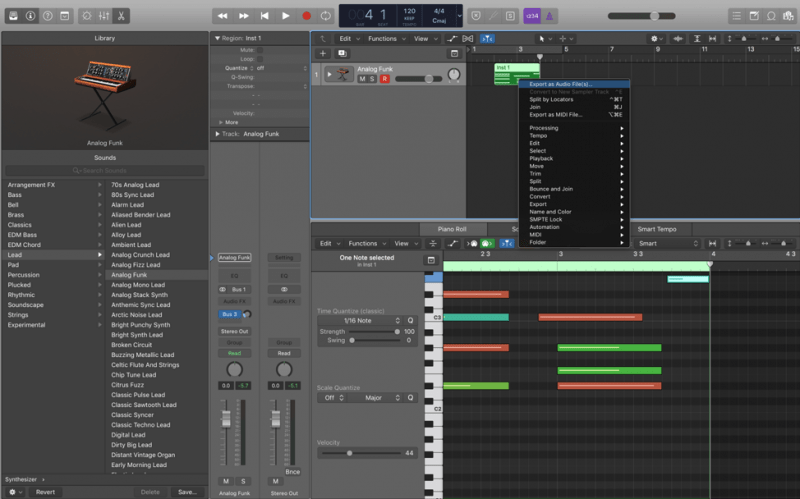Switch to the Piano Roll tab
Image resolution: width=800 pixels, height=499 pixels.
pos(452,229)
